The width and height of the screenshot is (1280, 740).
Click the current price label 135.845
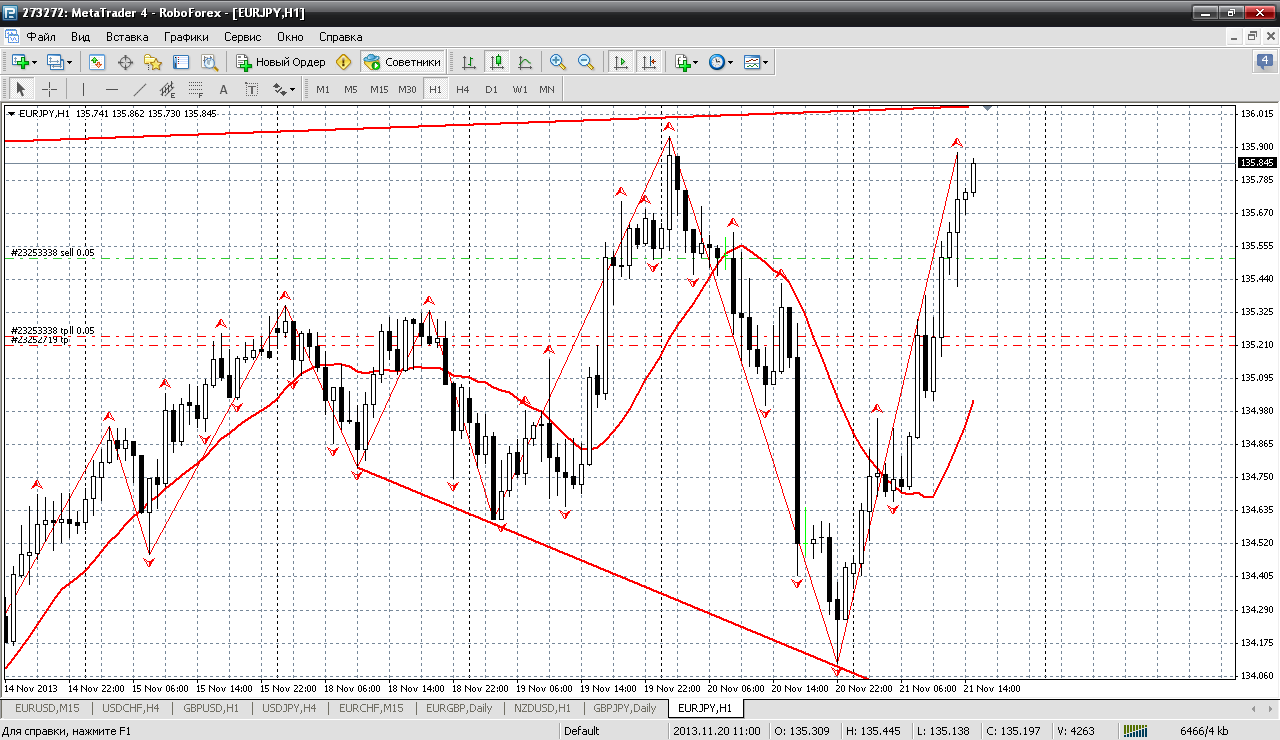click(1257, 162)
